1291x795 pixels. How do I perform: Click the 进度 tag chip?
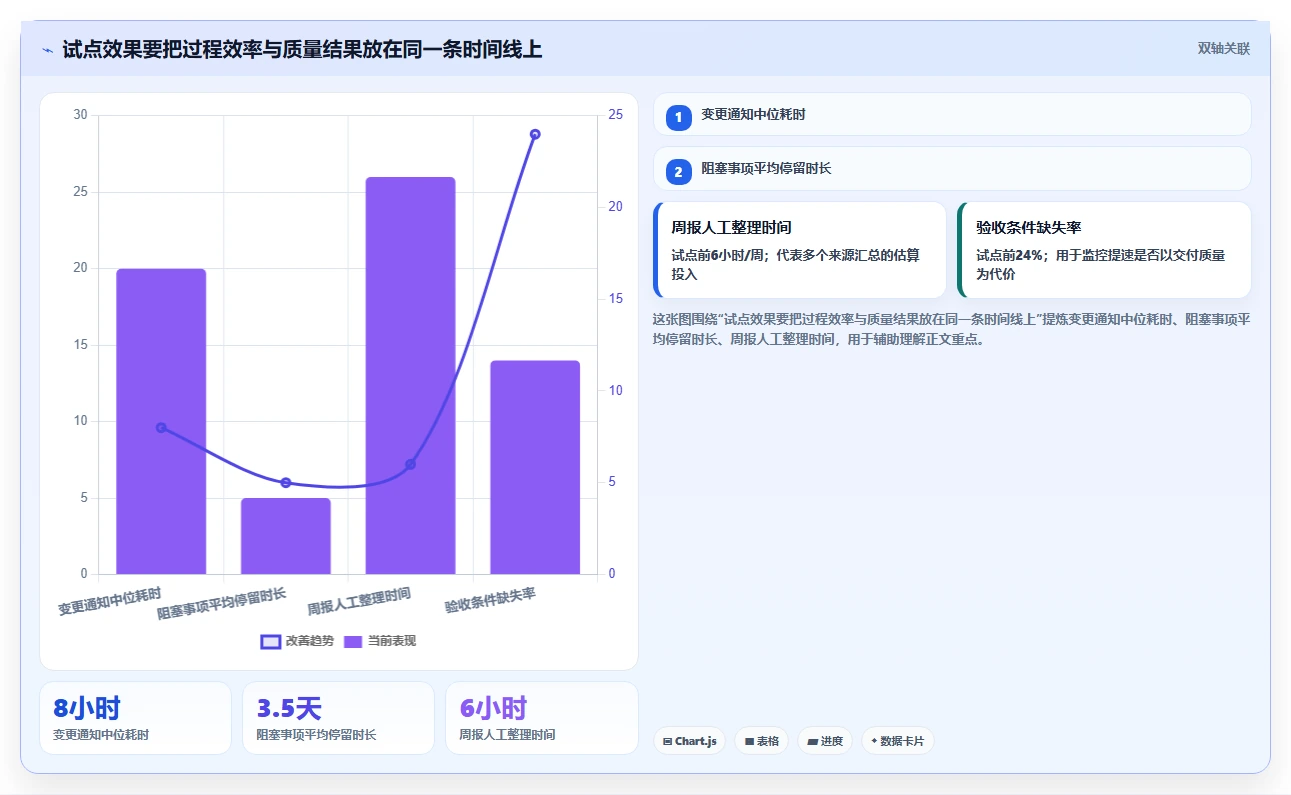coord(825,741)
